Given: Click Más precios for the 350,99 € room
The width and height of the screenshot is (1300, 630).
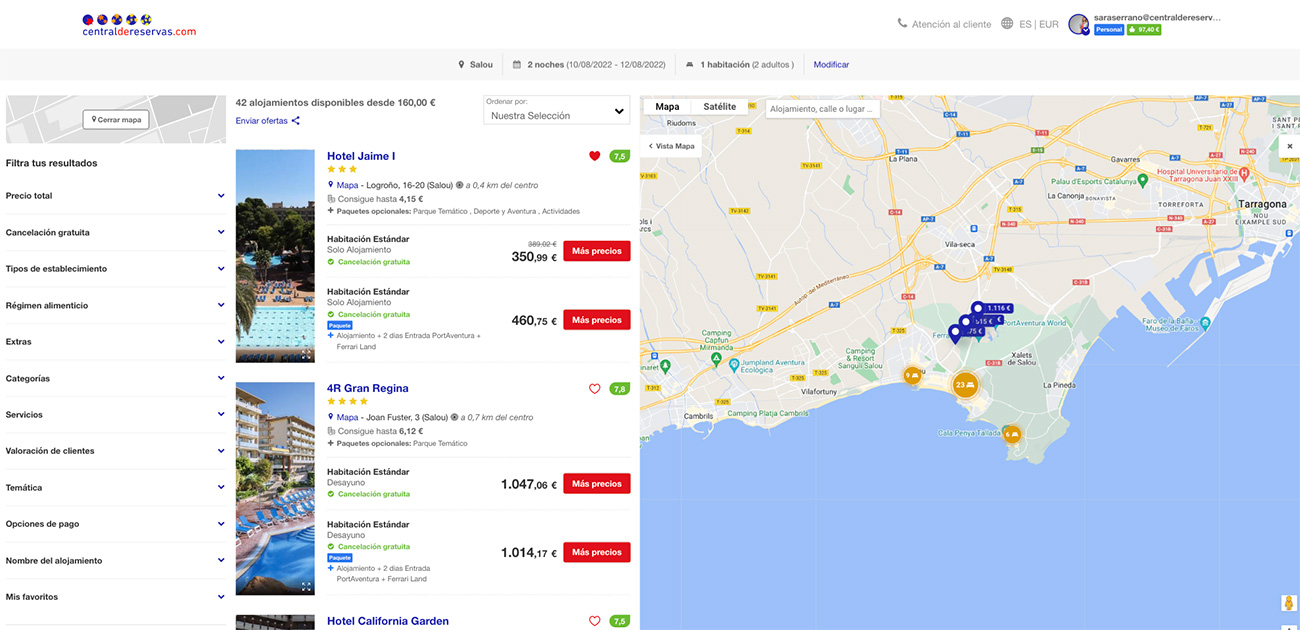Looking at the screenshot, I should 597,251.
